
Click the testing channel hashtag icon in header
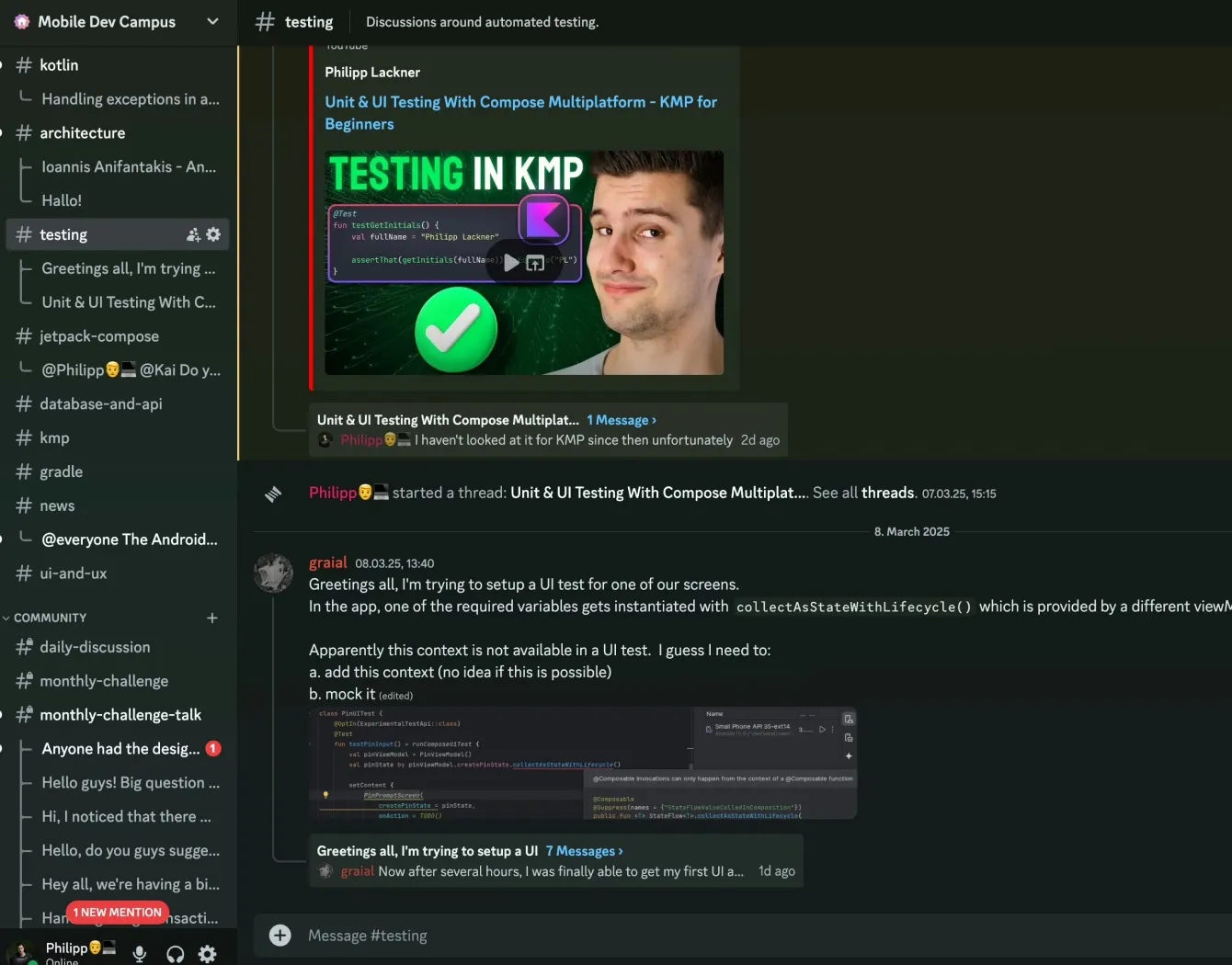(265, 21)
